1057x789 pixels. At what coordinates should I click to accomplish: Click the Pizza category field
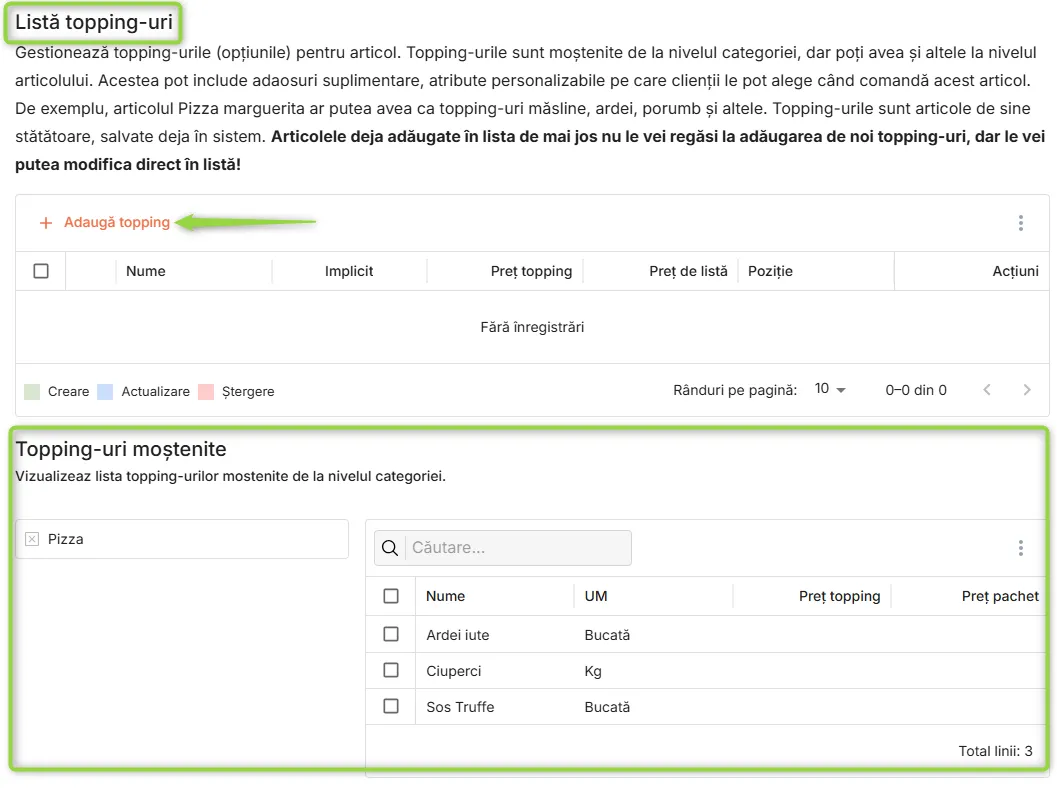[182, 539]
